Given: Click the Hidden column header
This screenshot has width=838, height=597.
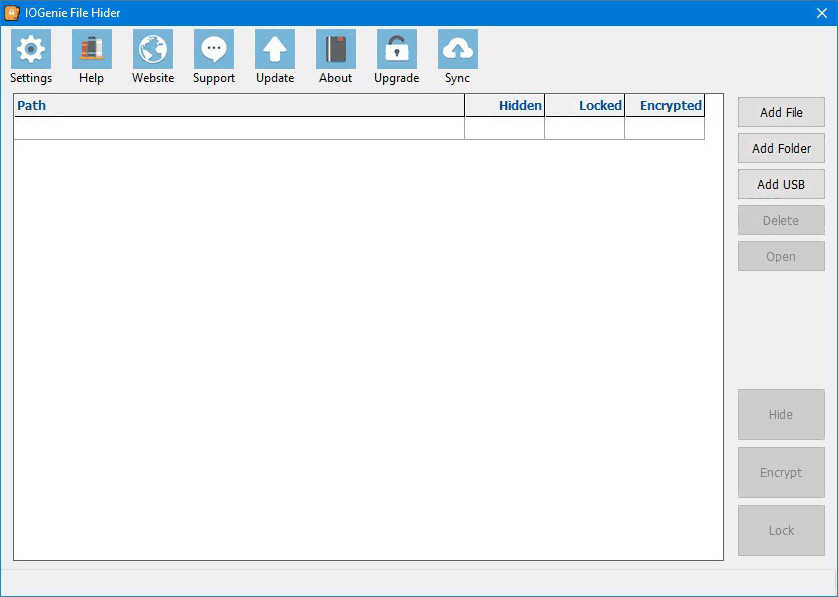Looking at the screenshot, I should click(x=505, y=105).
